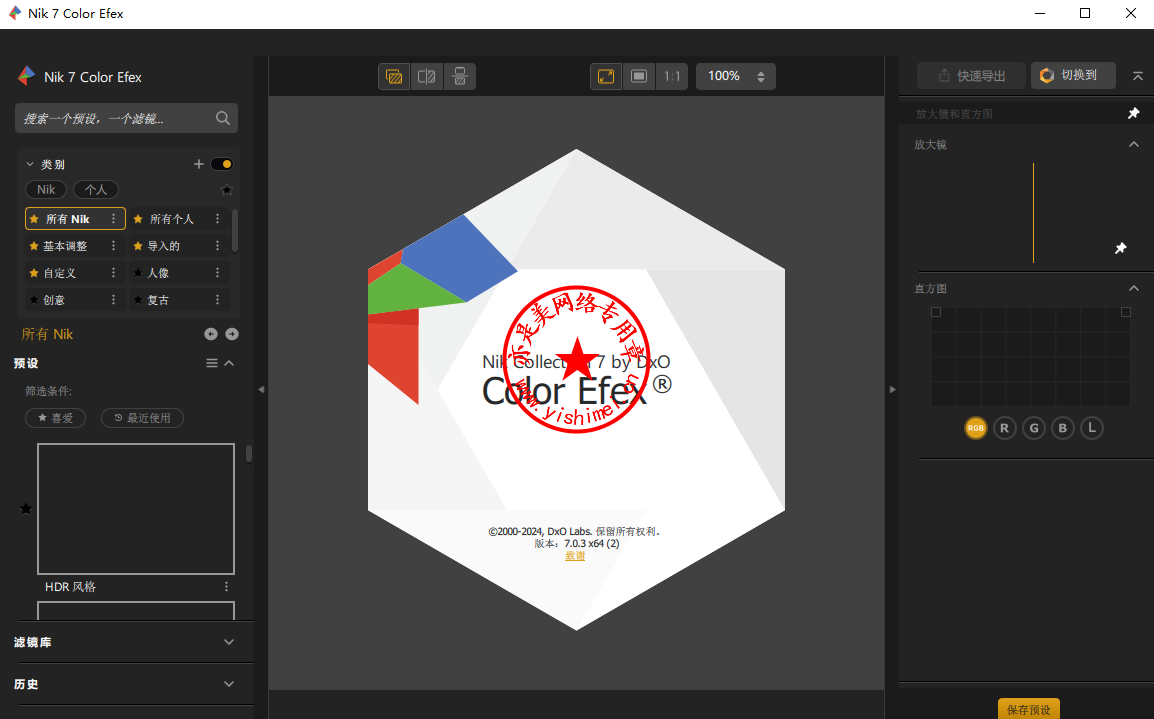Open options menu for 所有个人
This screenshot has height=719, width=1154.
pyautogui.click(x=217, y=219)
